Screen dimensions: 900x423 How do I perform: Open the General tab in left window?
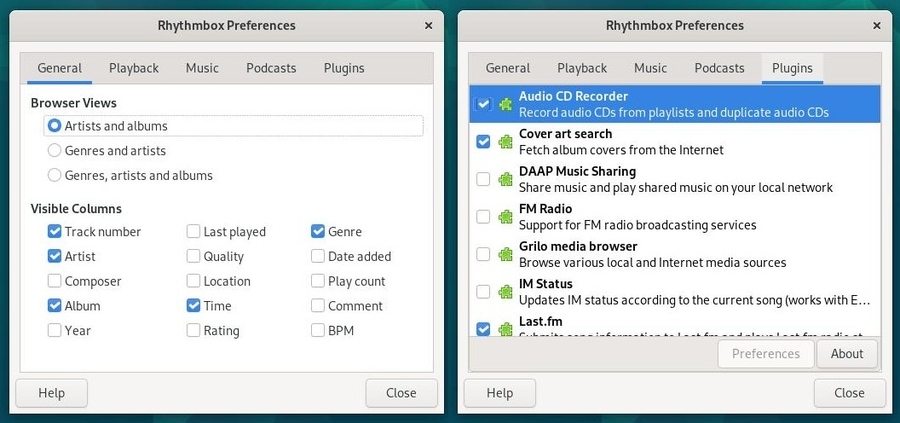tap(60, 68)
